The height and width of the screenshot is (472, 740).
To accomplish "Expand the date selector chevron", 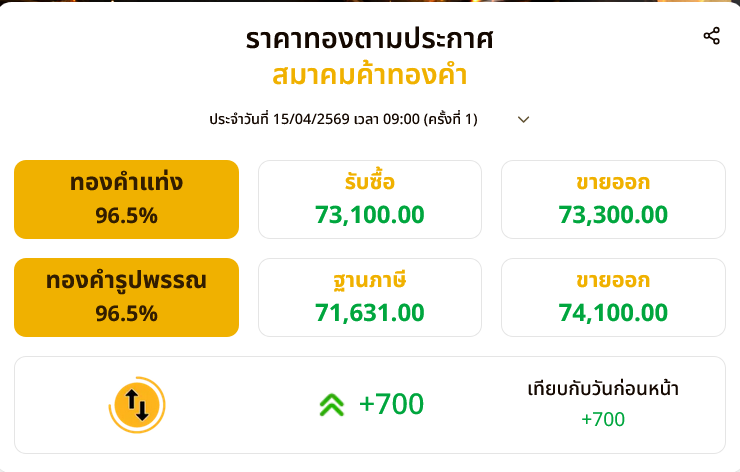I will point(523,120).
